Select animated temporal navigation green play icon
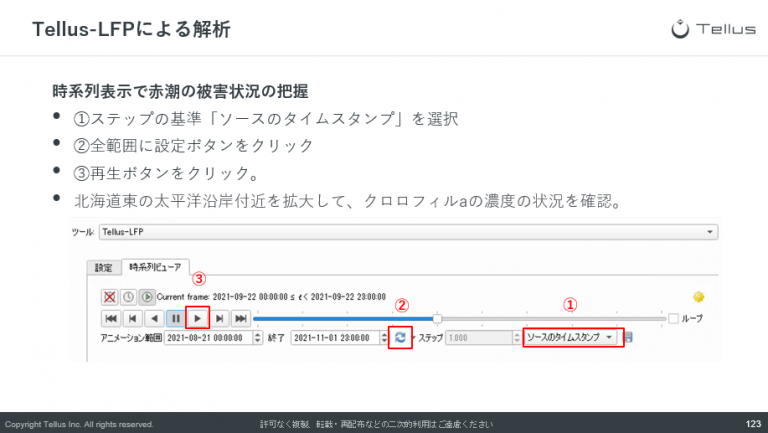The image size is (768, 433). pyautogui.click(x=146, y=297)
